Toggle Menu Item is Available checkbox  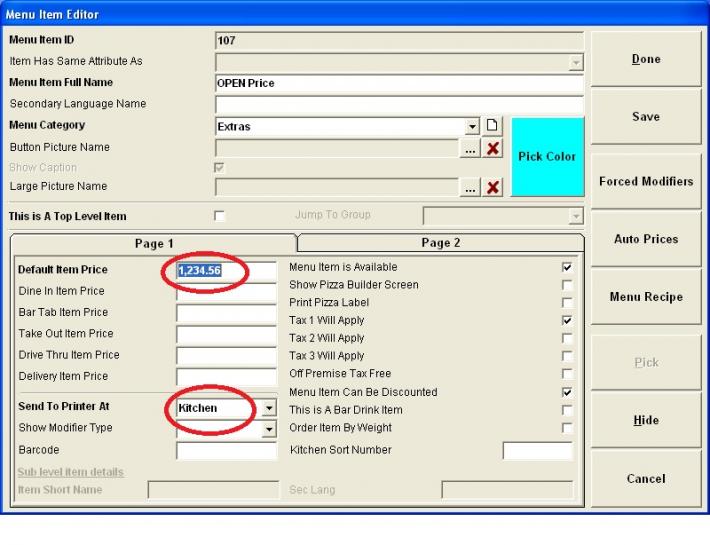[567, 268]
